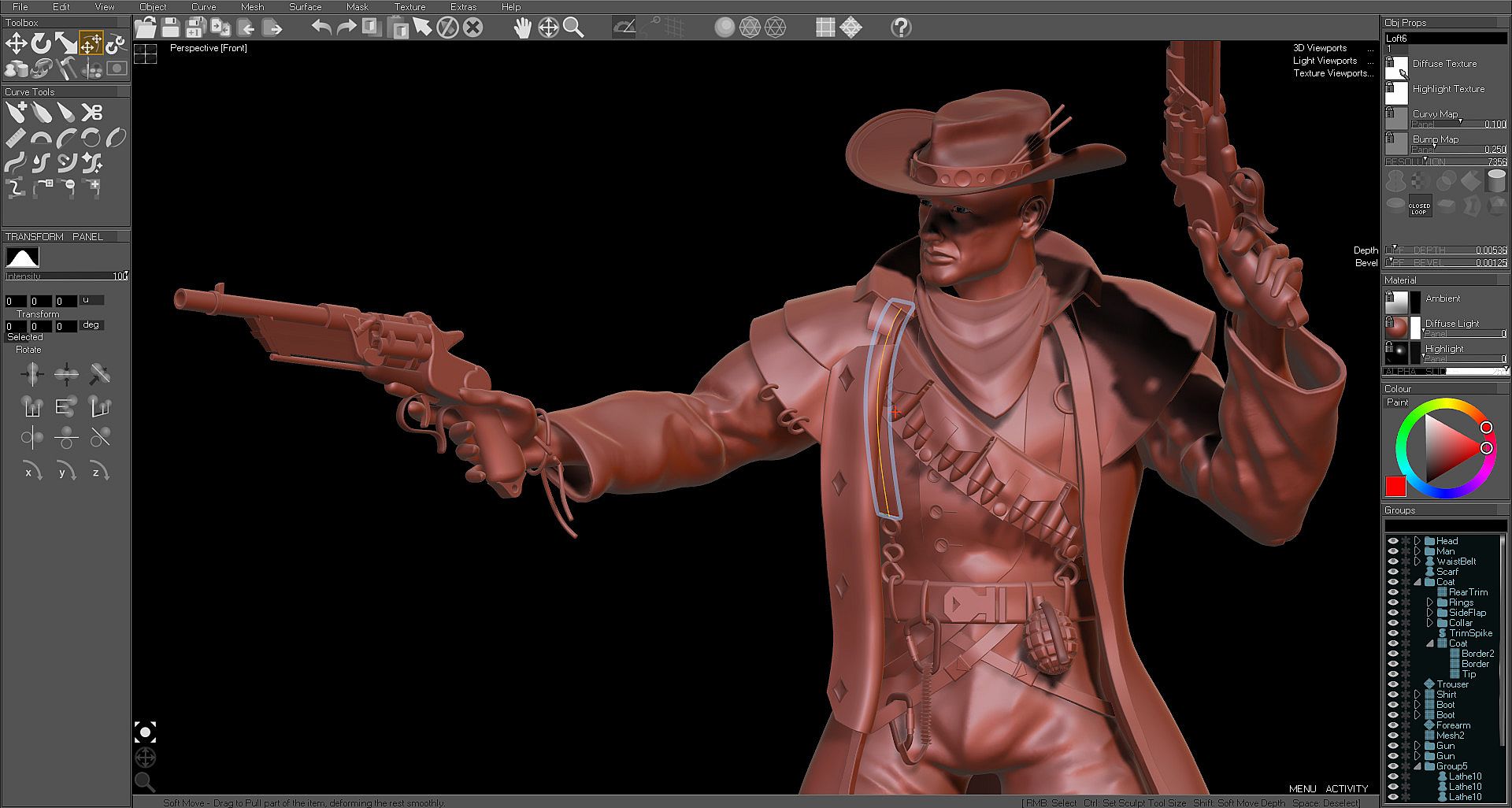Expand the Head group in the tree
Viewport: 1512px width, 808px height.
click(1417, 541)
